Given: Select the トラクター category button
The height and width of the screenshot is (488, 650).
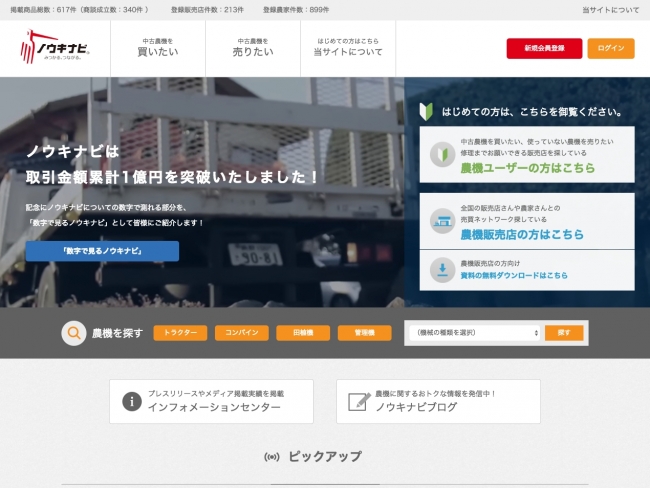Looking at the screenshot, I should coord(180,333).
